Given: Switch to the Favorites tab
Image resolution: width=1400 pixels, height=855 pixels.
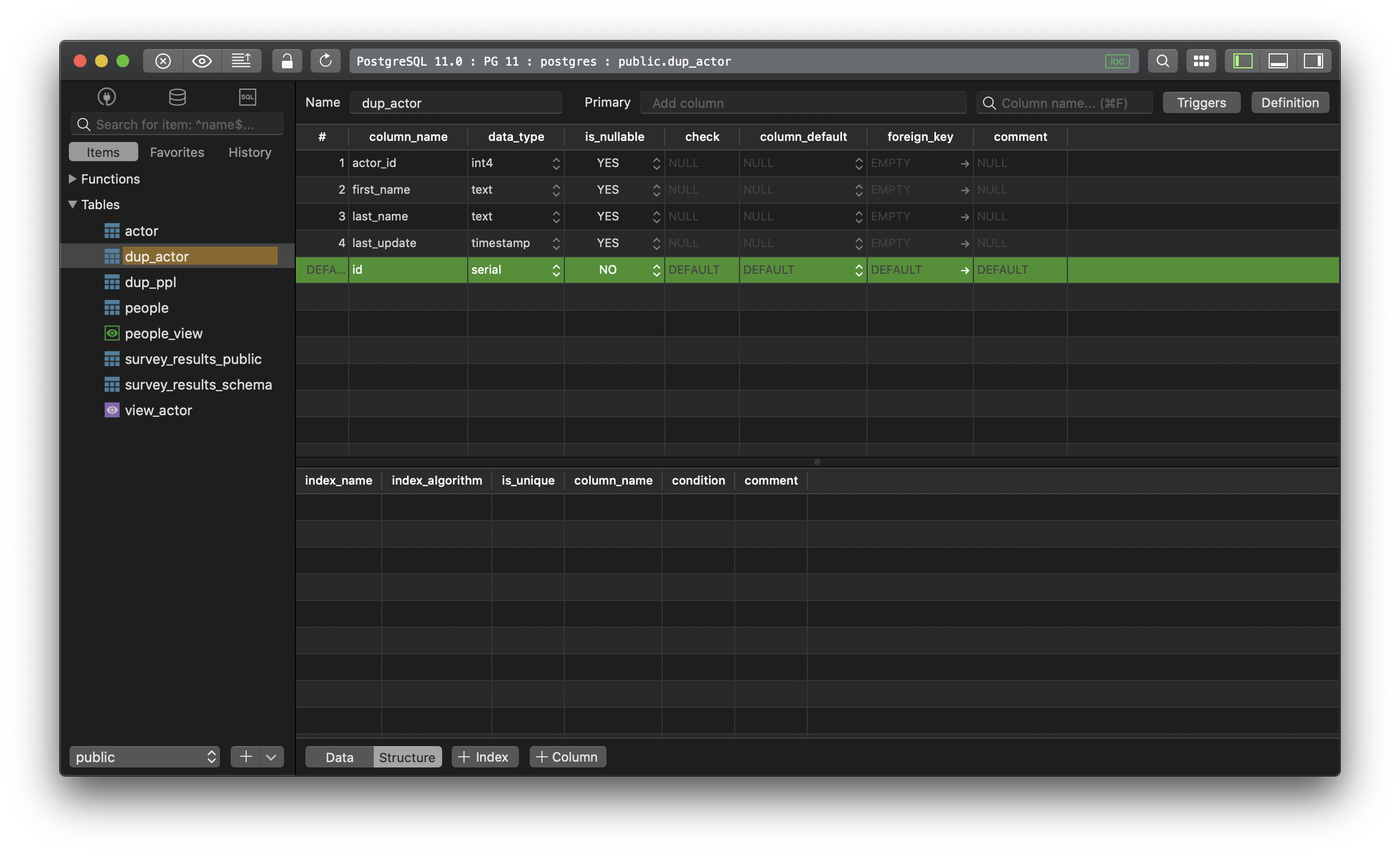Looking at the screenshot, I should pos(177,152).
